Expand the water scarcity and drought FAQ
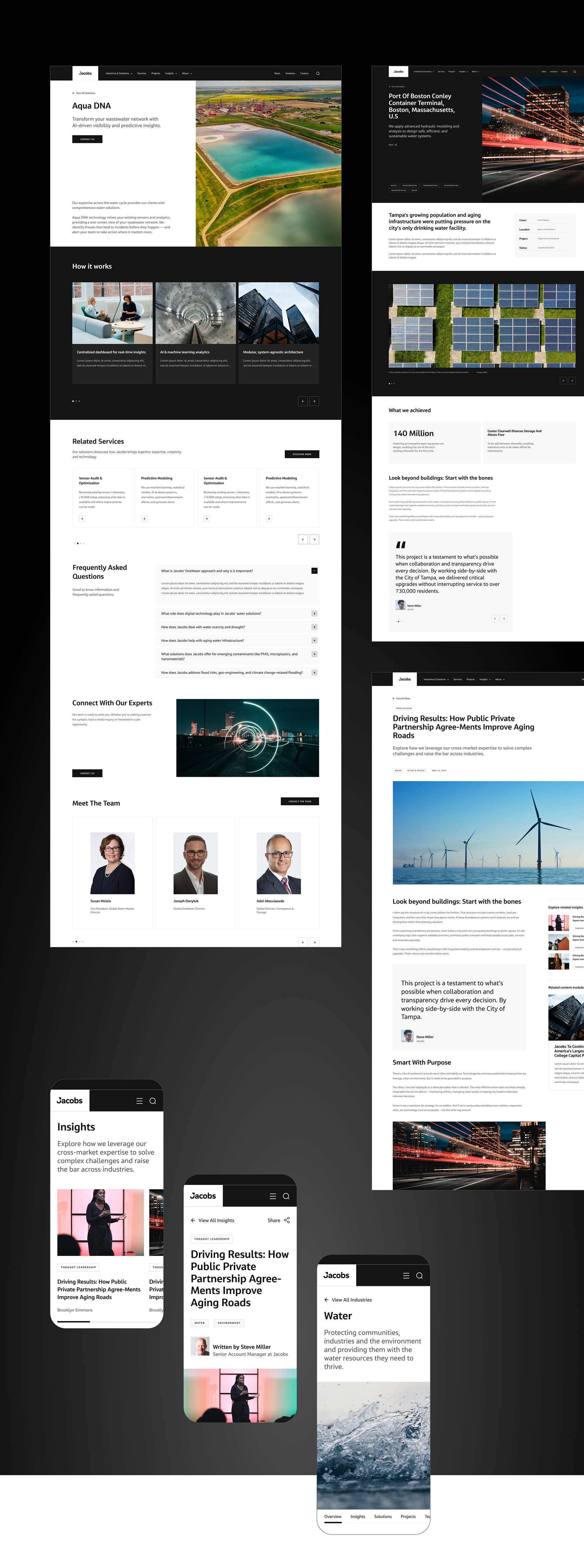This screenshot has width=584, height=1568. [x=314, y=627]
